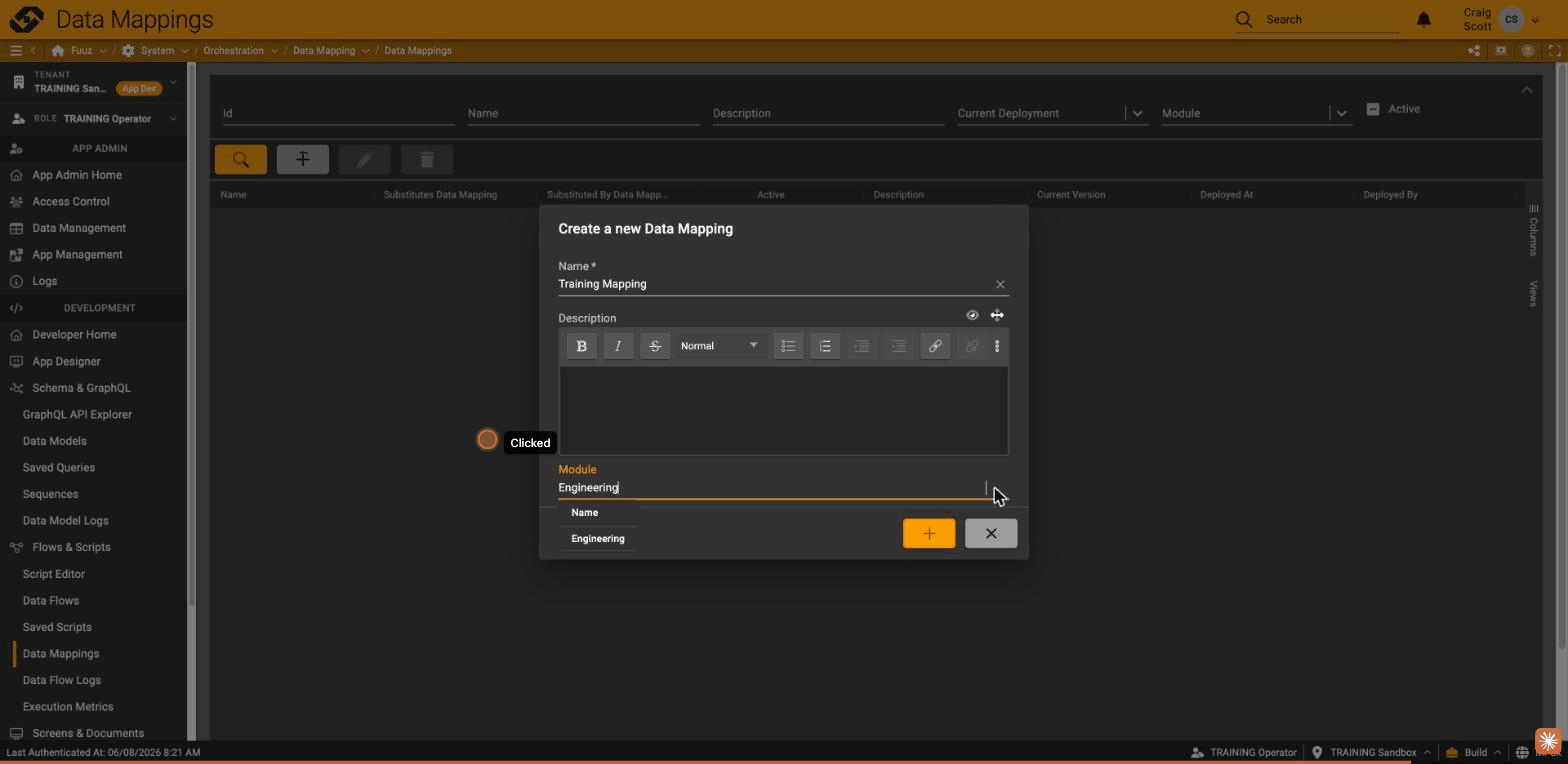1568x764 pixels.
Task: Click the orange plus create button
Action: click(929, 533)
